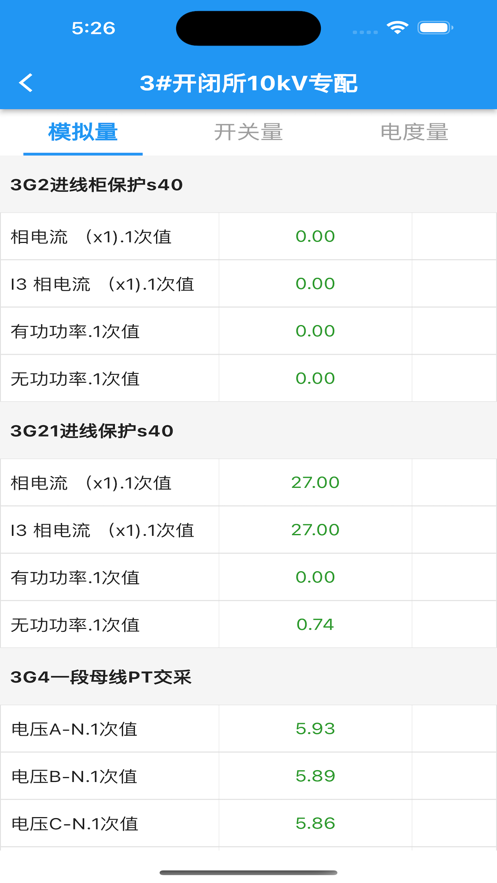497x883 pixels.
Task: Tap the 0.74 无功功率 value
Action: [x=315, y=625]
